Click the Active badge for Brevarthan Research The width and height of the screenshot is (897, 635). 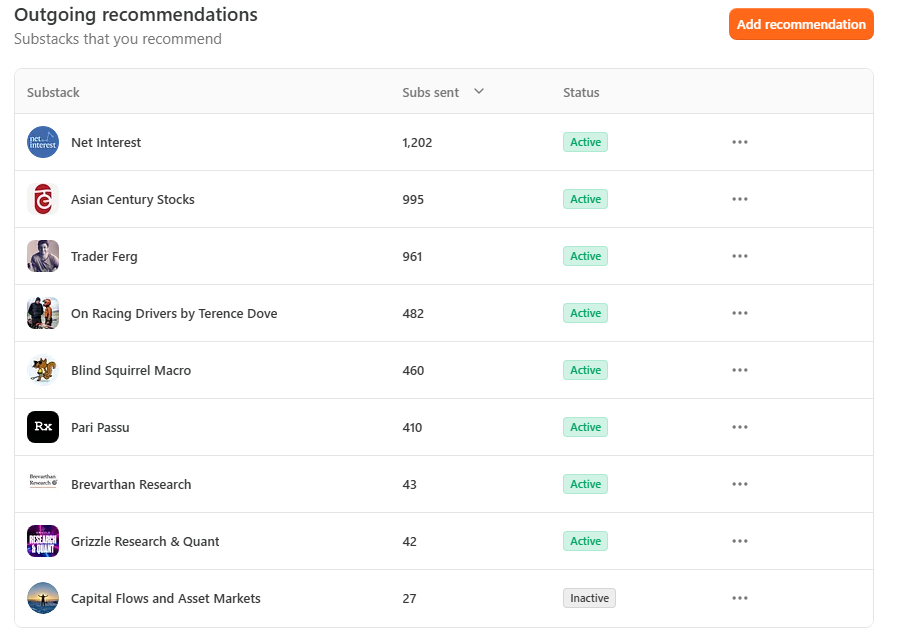pos(585,484)
